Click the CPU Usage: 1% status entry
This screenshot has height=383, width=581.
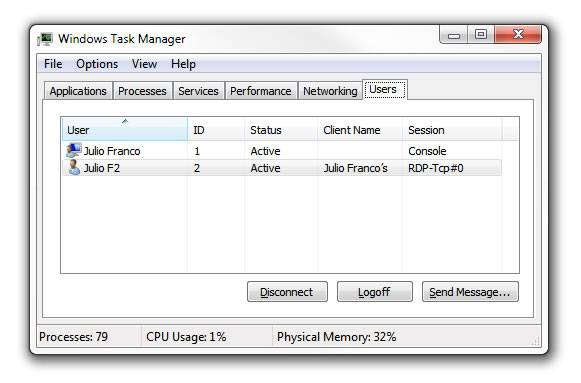tap(186, 337)
